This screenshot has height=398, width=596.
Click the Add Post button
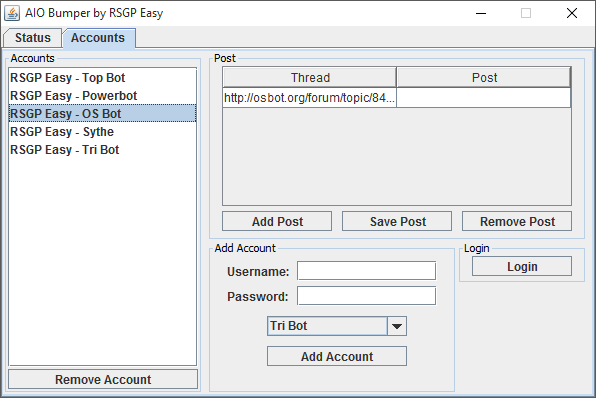[277, 221]
